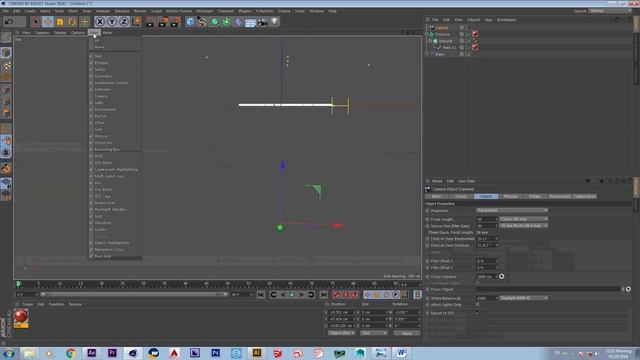Select the Camera object in Object Manager
The image size is (640, 360).
[442, 28]
